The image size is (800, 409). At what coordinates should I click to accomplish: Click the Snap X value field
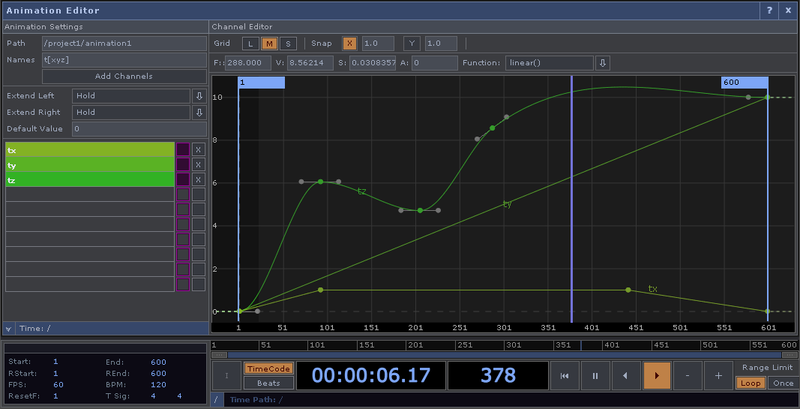coord(378,44)
